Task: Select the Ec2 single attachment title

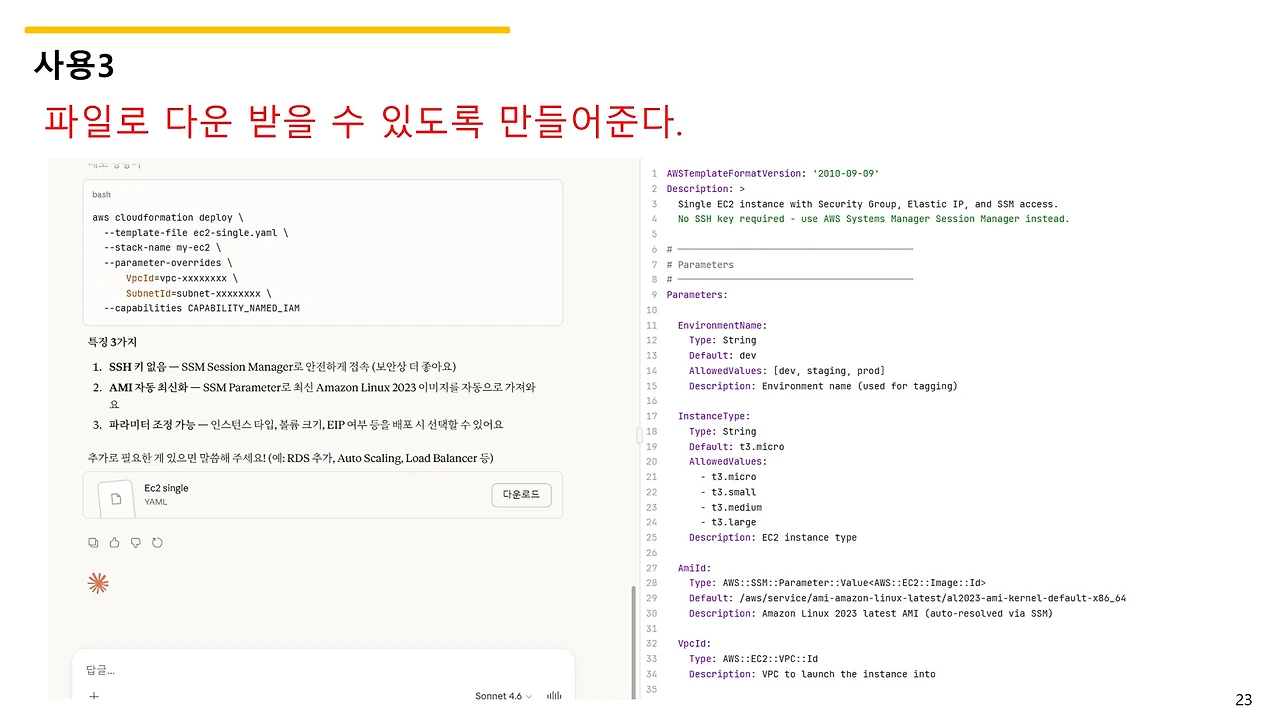Action: pos(166,488)
